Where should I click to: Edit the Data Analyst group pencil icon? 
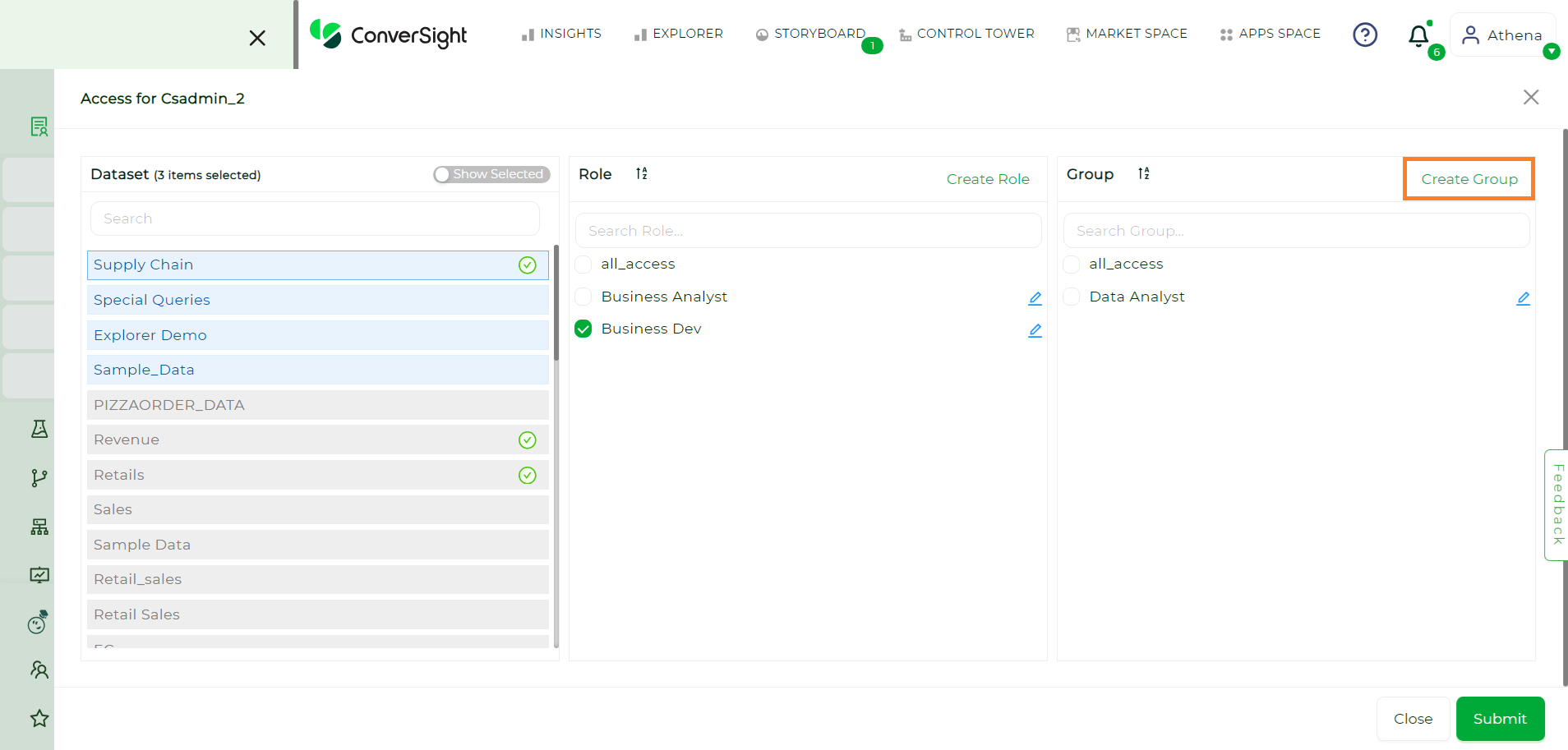tap(1523, 298)
